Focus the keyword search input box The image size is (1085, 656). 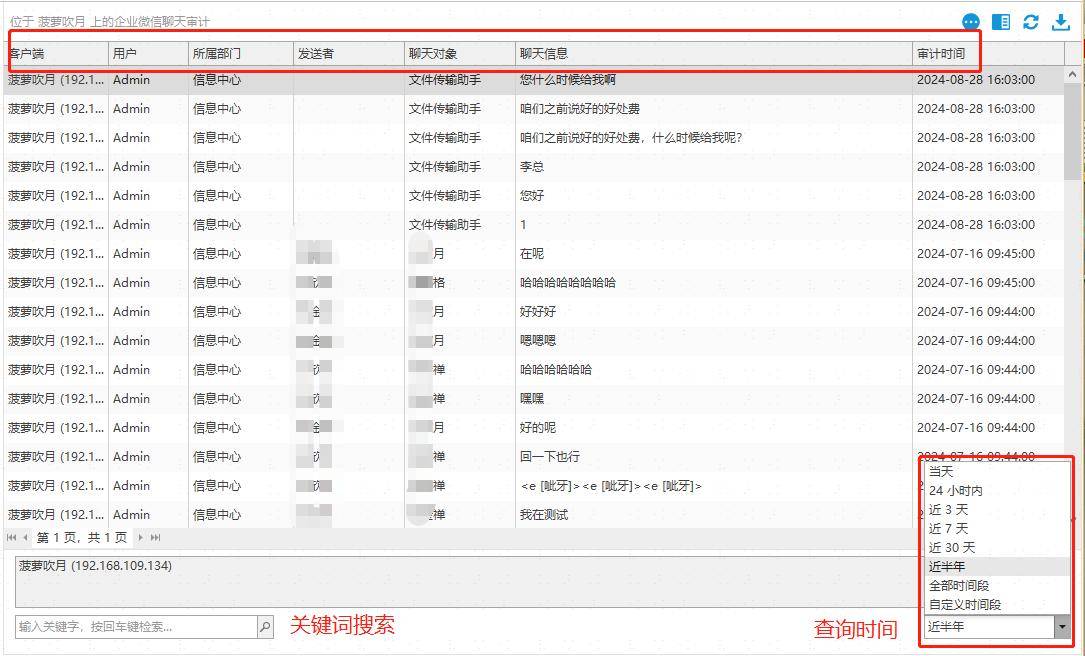(x=136, y=627)
